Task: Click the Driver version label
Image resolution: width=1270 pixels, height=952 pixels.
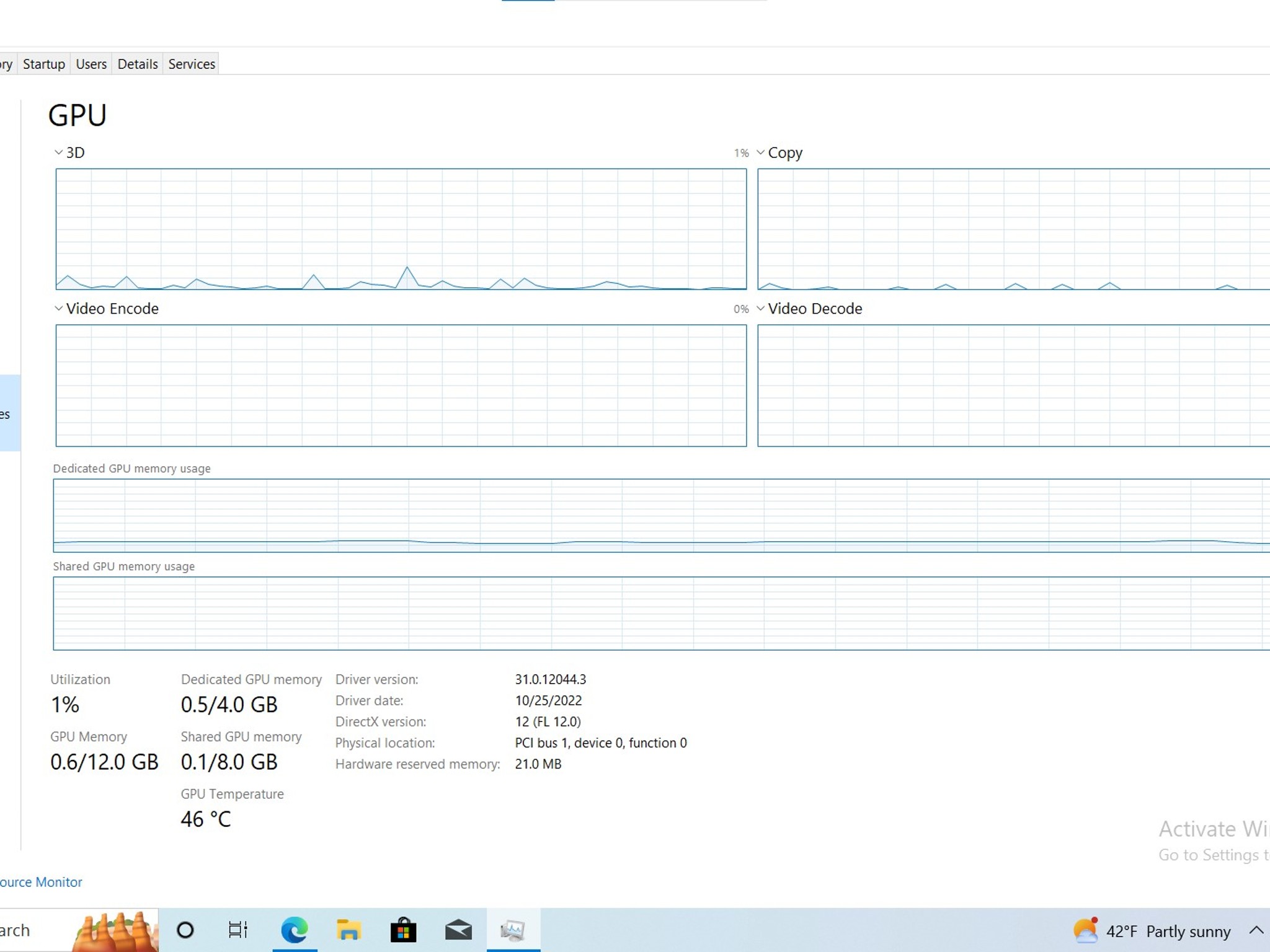Action: coord(377,679)
